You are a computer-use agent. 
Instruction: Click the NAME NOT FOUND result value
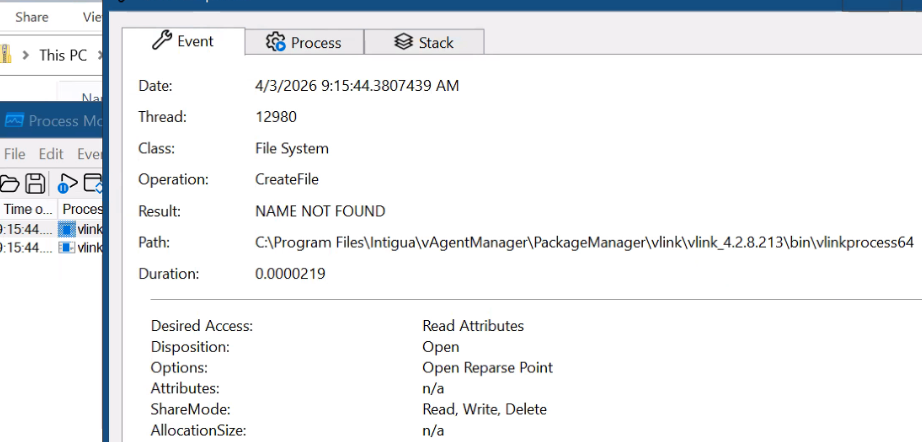[x=320, y=211]
